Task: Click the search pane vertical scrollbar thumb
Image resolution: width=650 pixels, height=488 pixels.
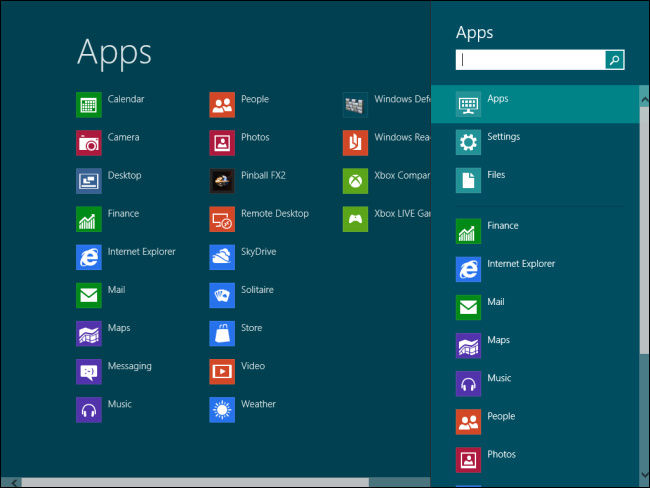Action: 644,230
